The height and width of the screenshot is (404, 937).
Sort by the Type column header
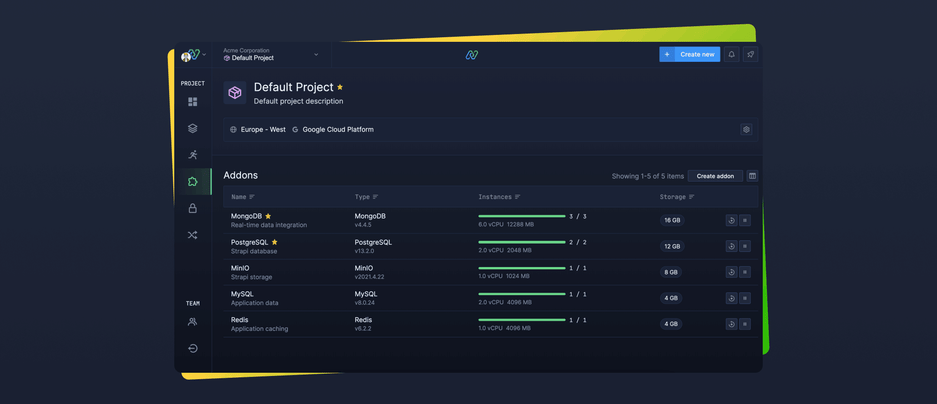tap(366, 197)
